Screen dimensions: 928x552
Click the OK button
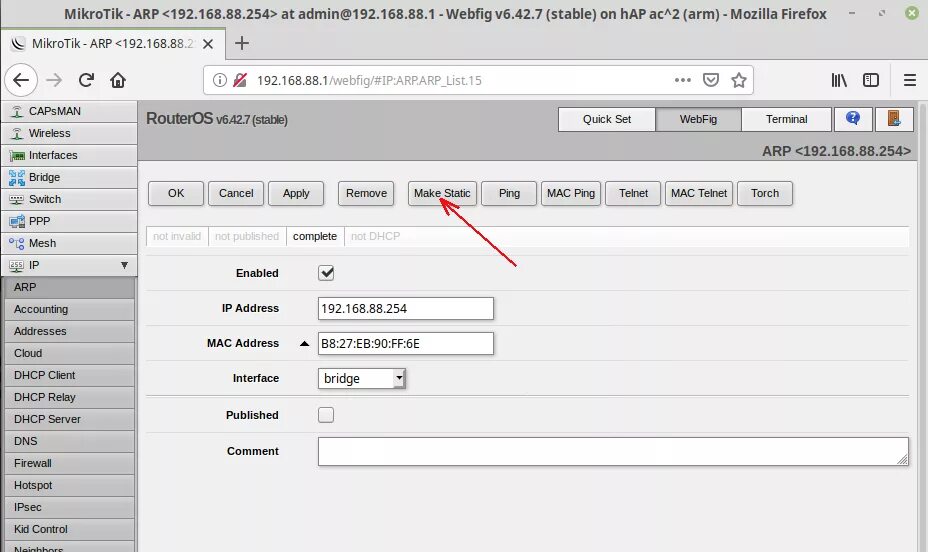(x=176, y=193)
